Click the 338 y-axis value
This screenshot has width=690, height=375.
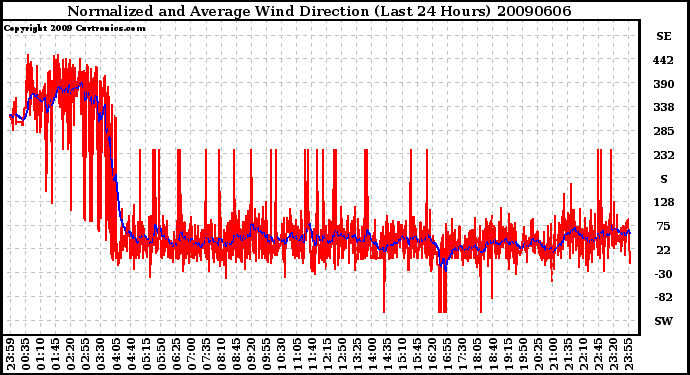coord(663,107)
